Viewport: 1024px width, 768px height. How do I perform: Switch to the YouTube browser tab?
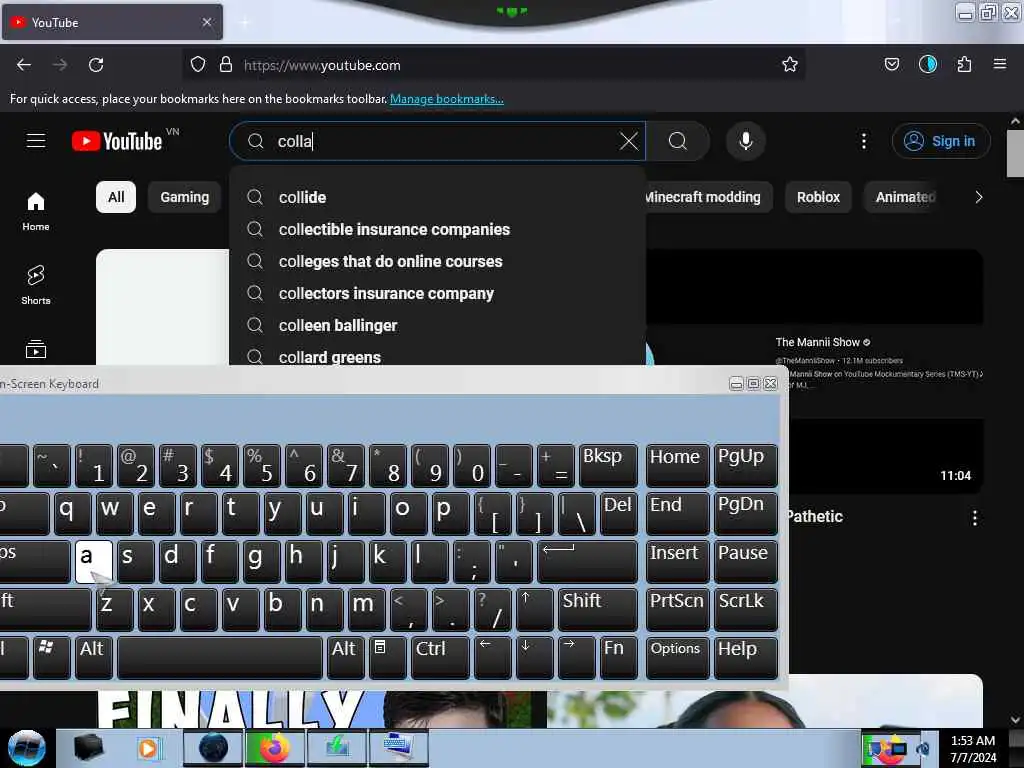(x=112, y=22)
